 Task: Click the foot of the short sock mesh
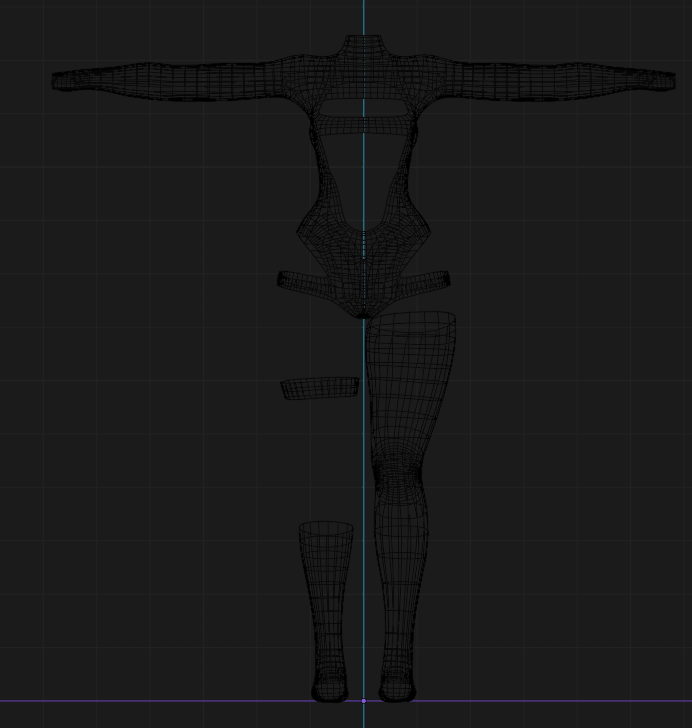[x=330, y=687]
